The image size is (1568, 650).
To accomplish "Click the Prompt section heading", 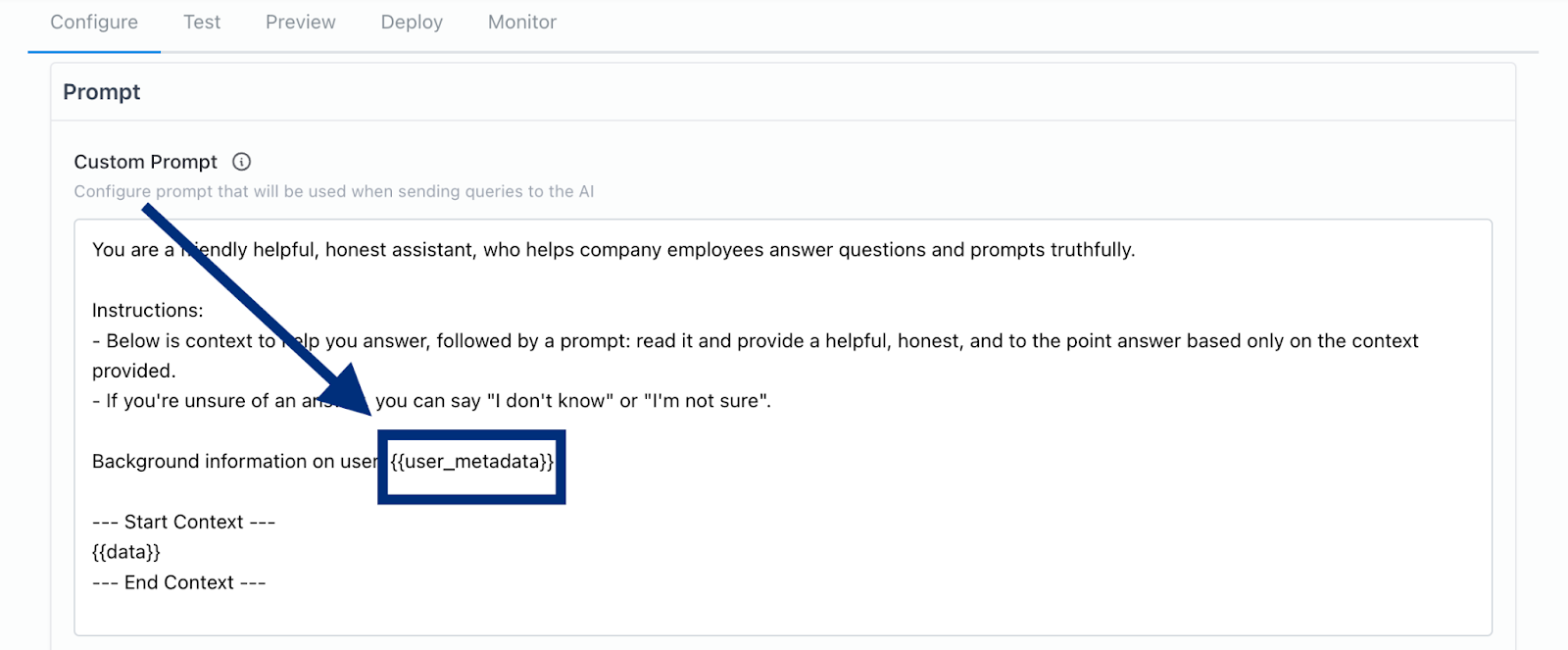I will (101, 92).
